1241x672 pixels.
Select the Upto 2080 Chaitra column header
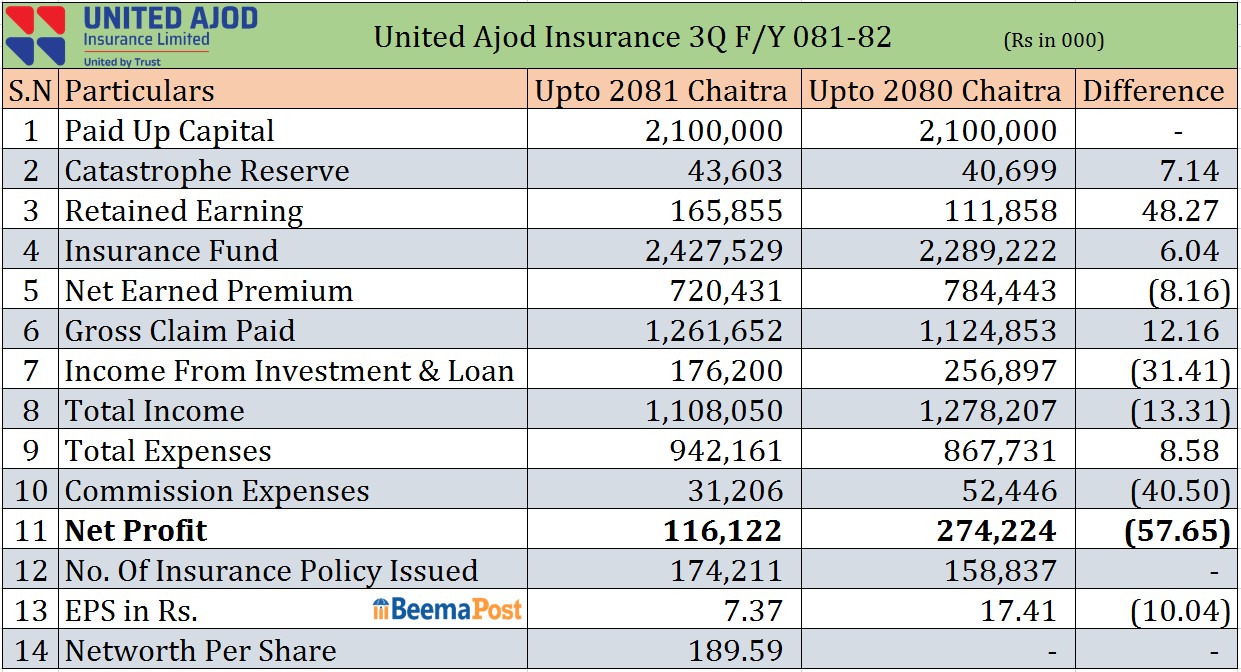click(934, 91)
